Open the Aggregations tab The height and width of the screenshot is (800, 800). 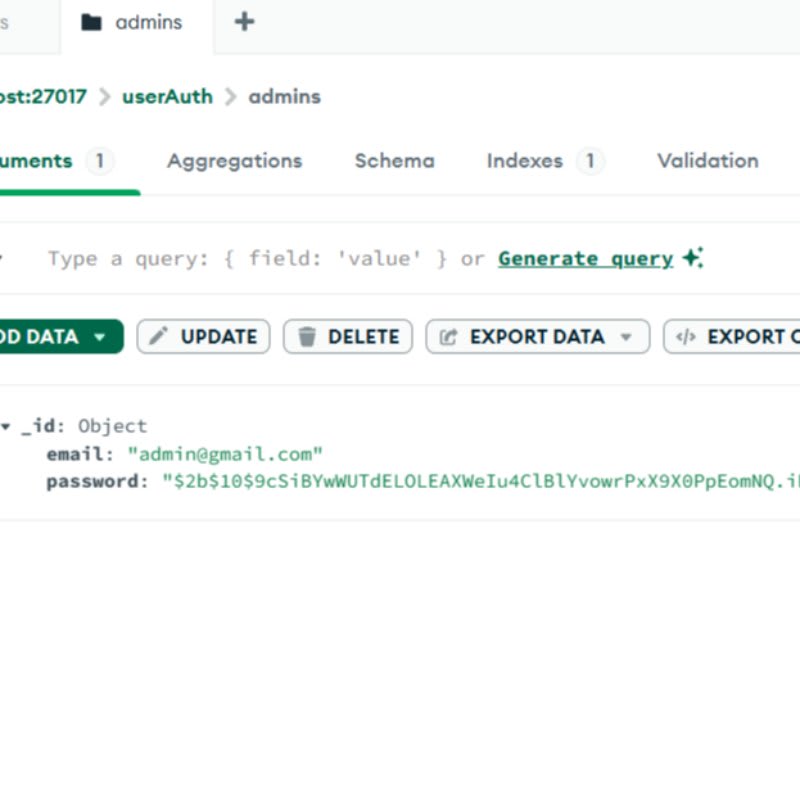(235, 161)
